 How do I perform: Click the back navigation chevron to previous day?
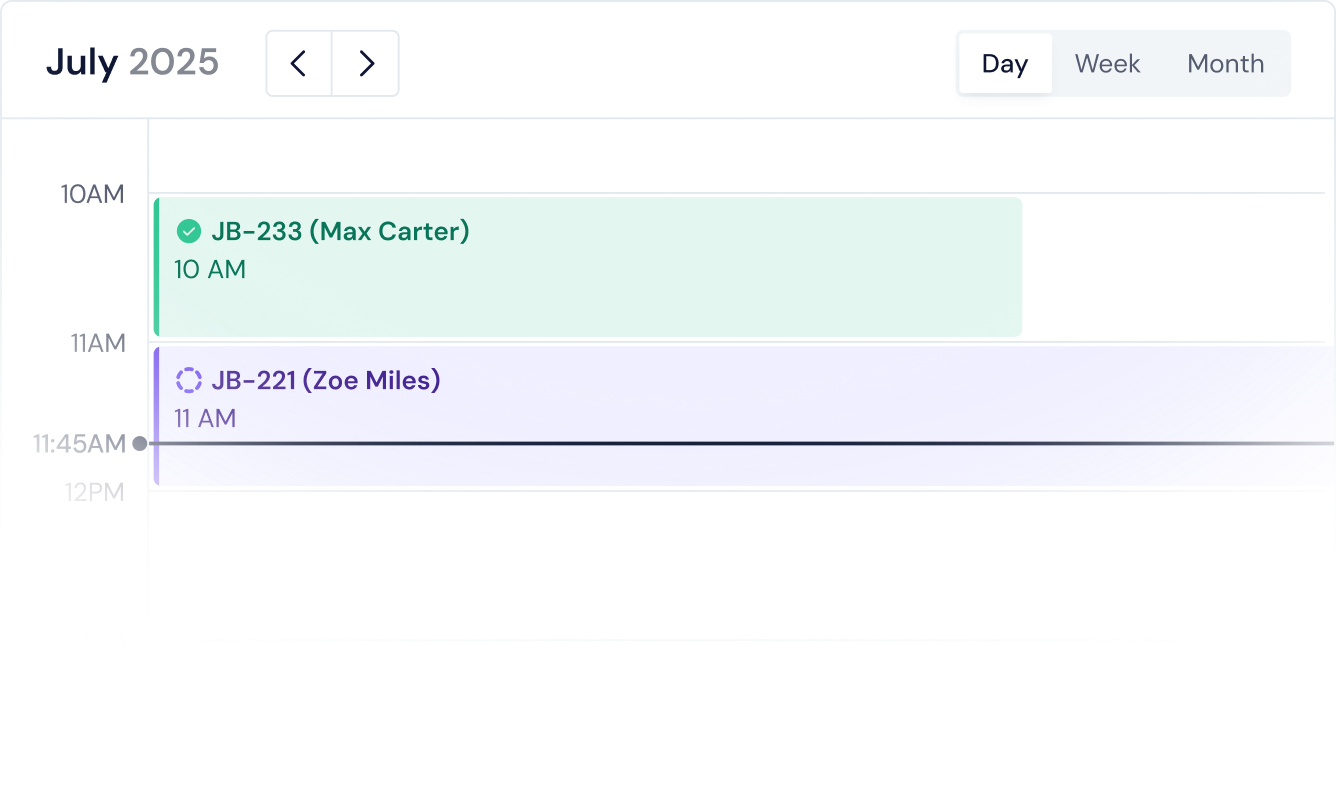pos(298,62)
